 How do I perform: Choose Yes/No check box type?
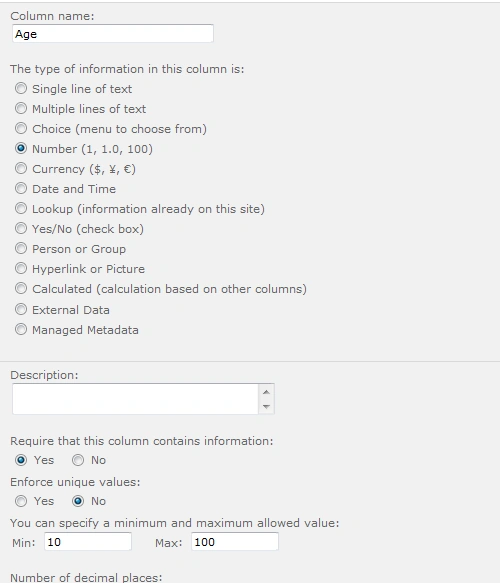tap(21, 229)
